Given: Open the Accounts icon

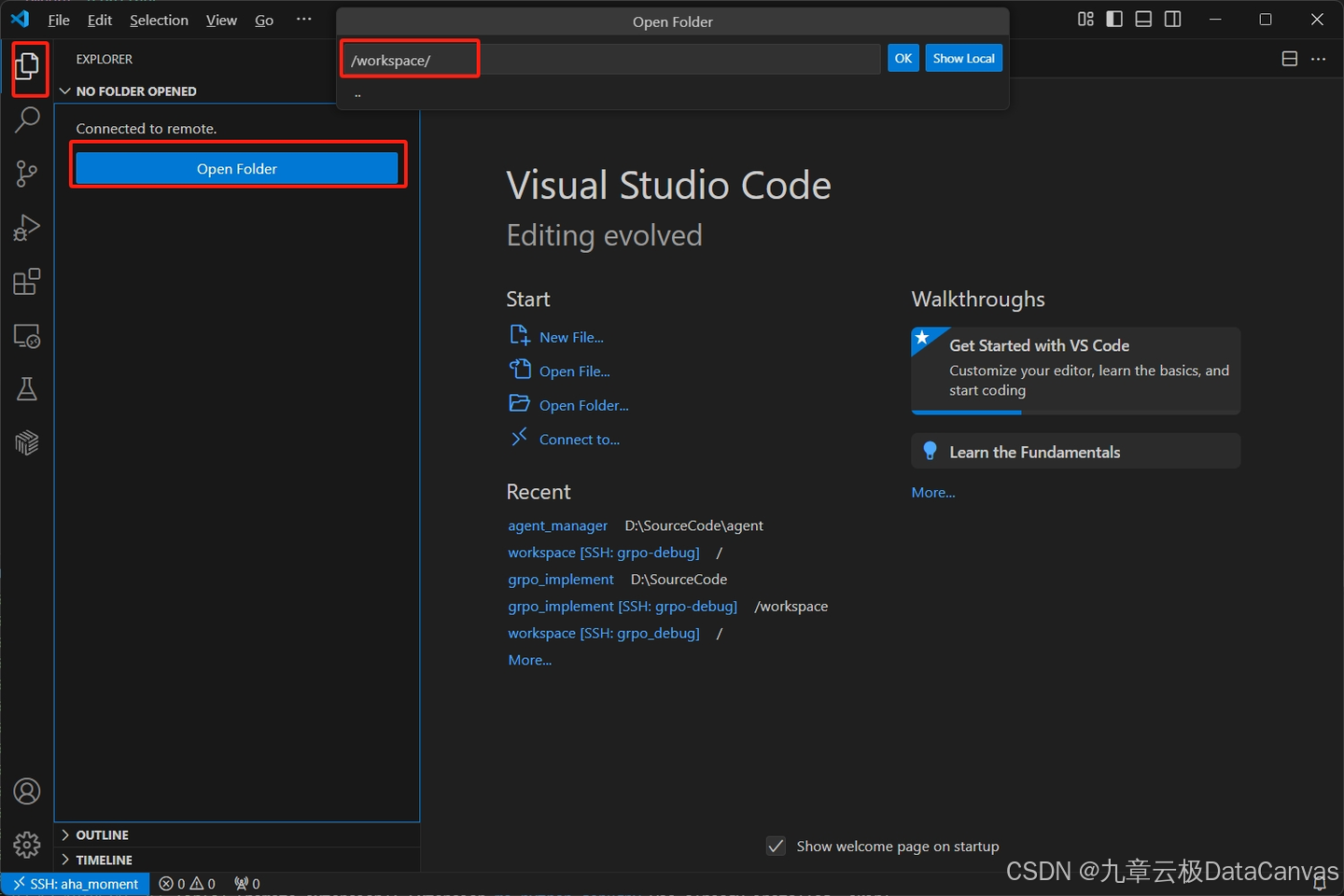Looking at the screenshot, I should pyautogui.click(x=27, y=791).
